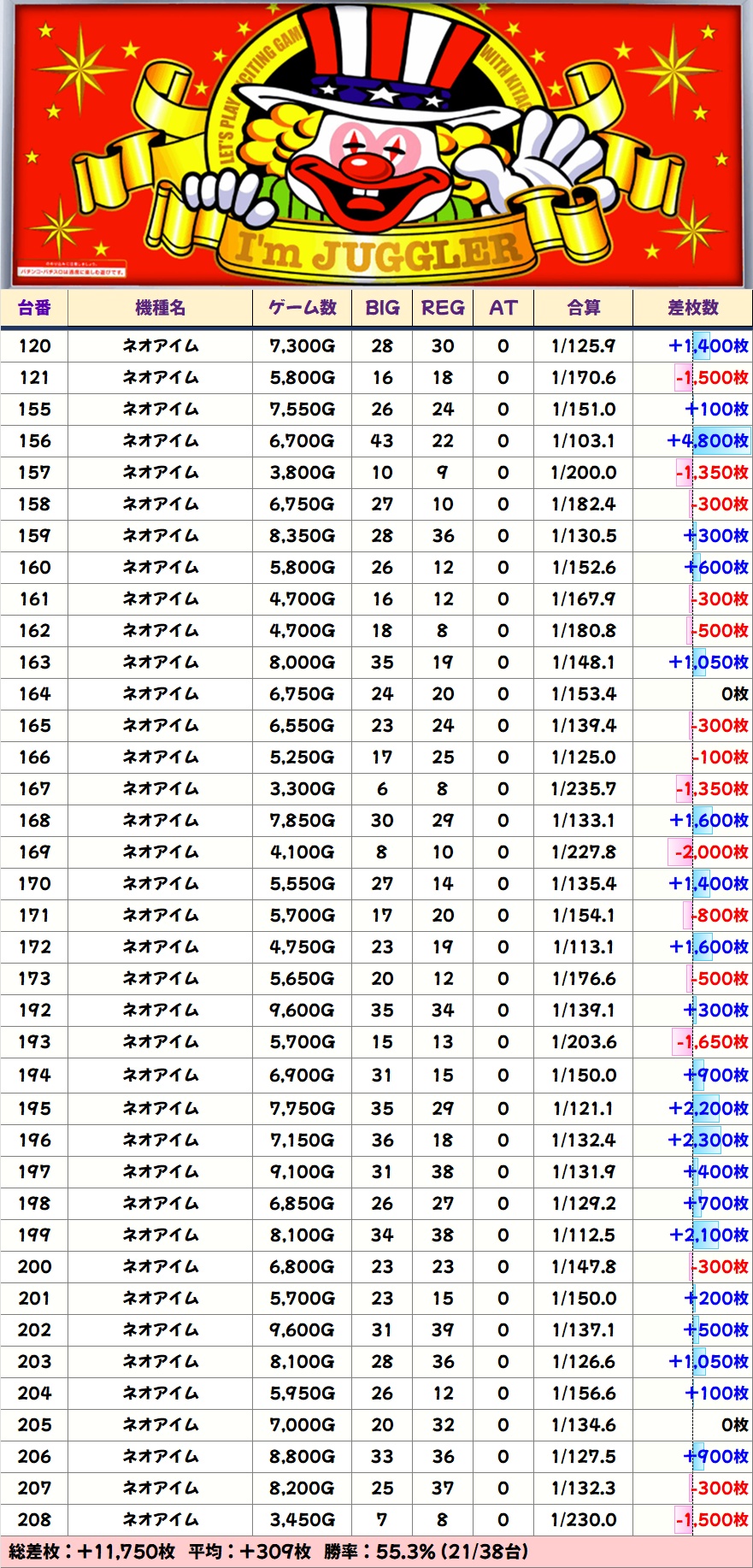Click the 合算 column header
Screen dimensions: 753x1568
[584, 308]
